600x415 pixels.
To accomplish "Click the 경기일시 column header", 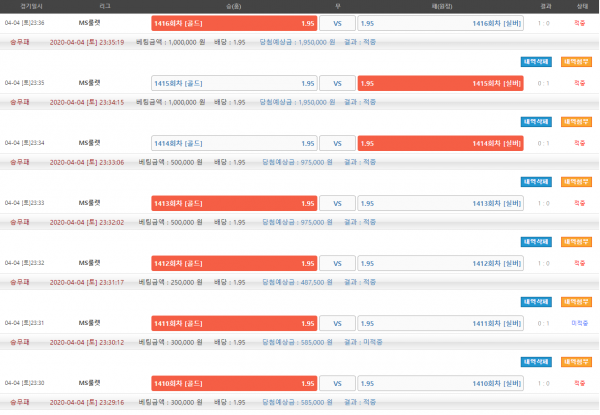I will point(20,5).
